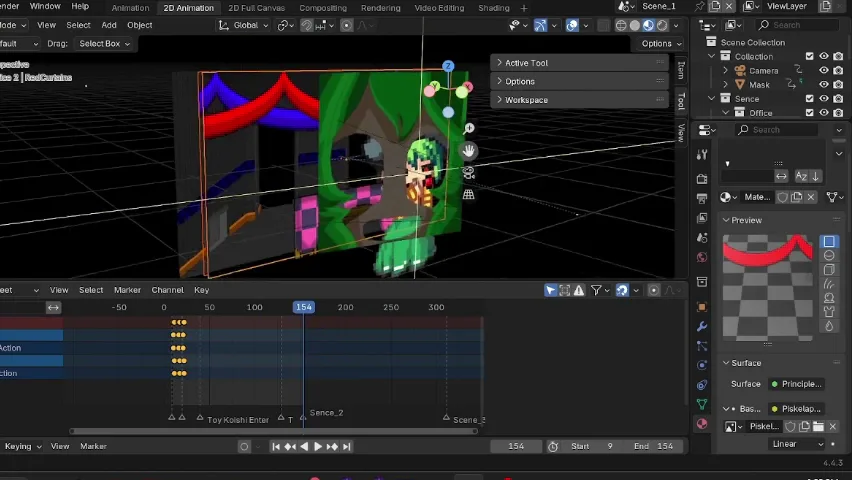
Task: Click the dope sheet horizontal scrollbar
Action: (x=274, y=432)
